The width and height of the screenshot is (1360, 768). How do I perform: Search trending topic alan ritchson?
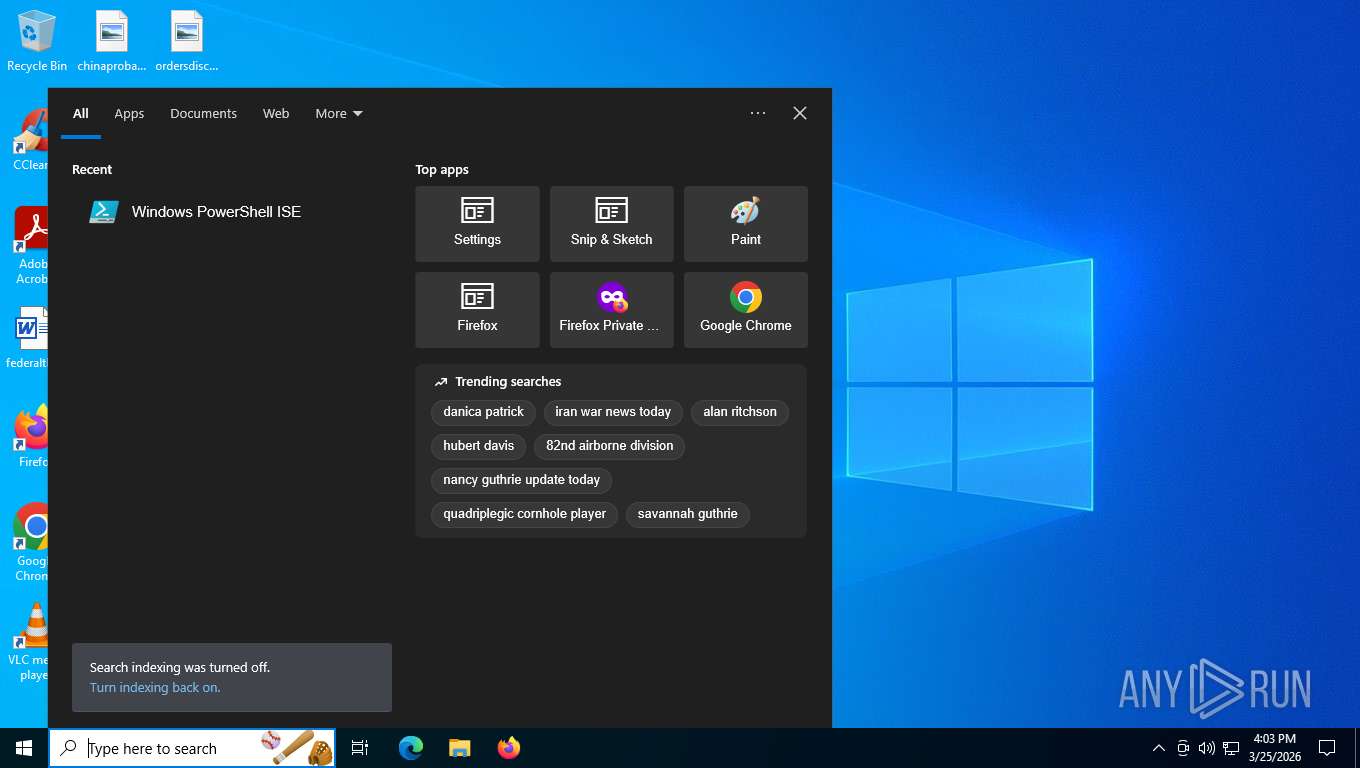pyautogui.click(x=740, y=412)
